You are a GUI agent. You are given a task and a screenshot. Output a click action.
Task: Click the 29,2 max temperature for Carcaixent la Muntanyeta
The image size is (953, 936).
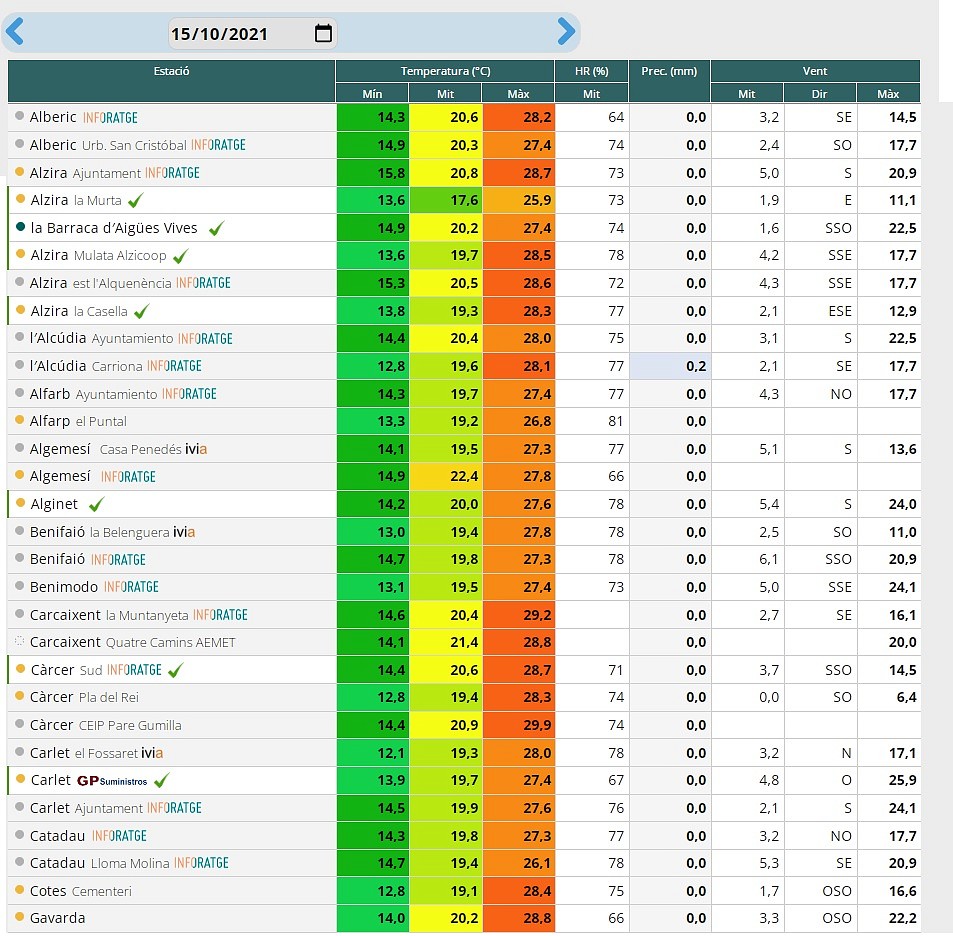coord(518,615)
